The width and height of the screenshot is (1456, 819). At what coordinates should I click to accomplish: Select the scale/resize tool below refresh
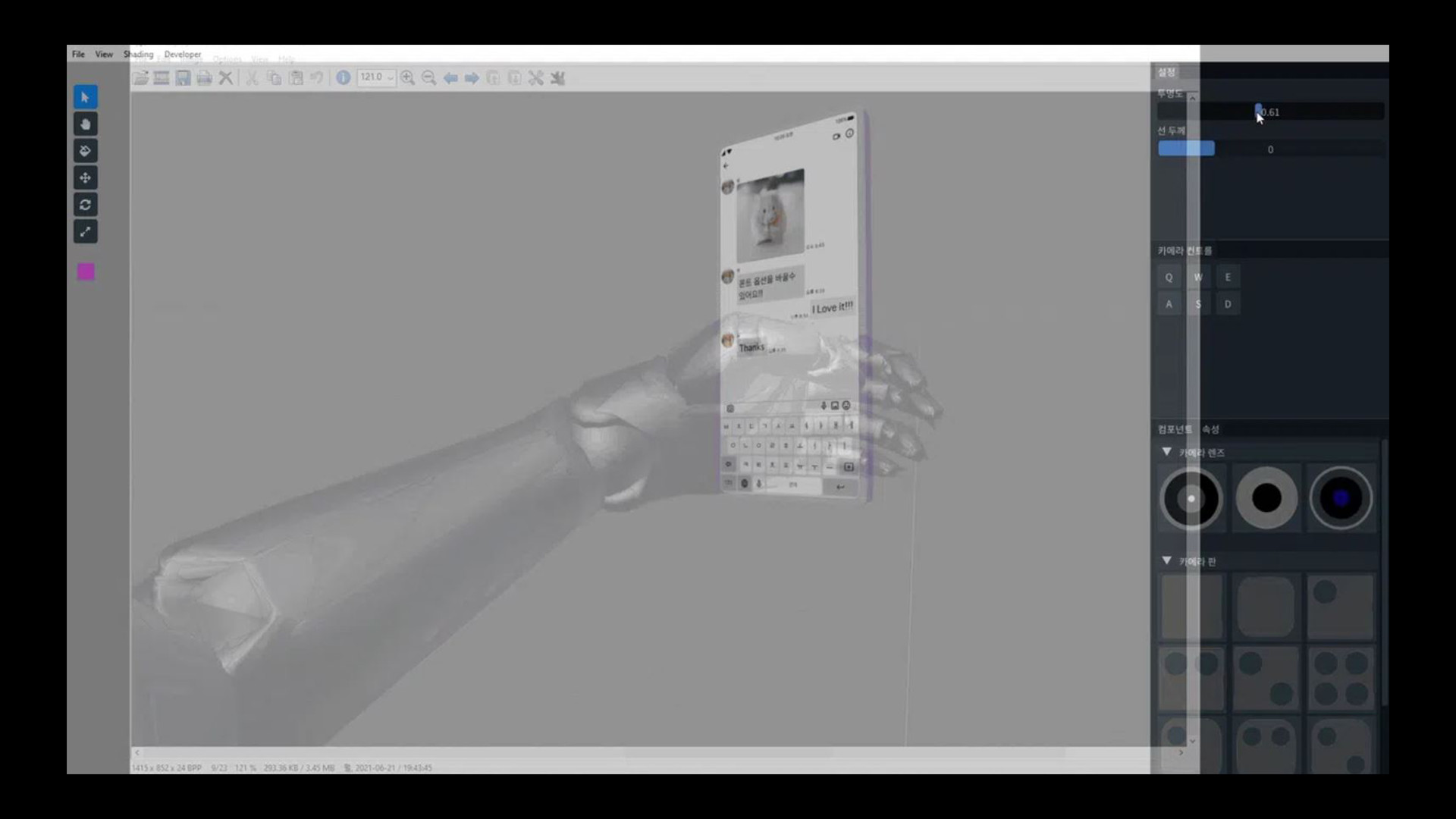[x=85, y=231]
